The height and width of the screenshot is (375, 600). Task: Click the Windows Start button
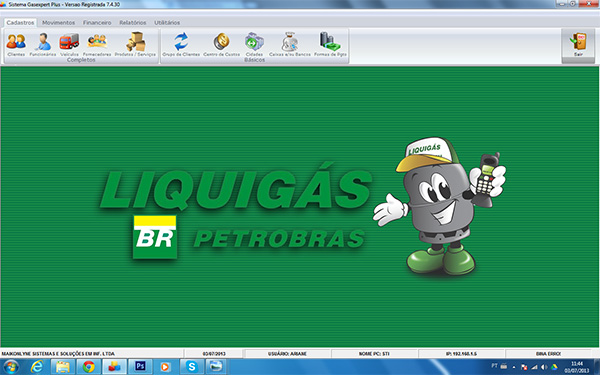point(11,367)
